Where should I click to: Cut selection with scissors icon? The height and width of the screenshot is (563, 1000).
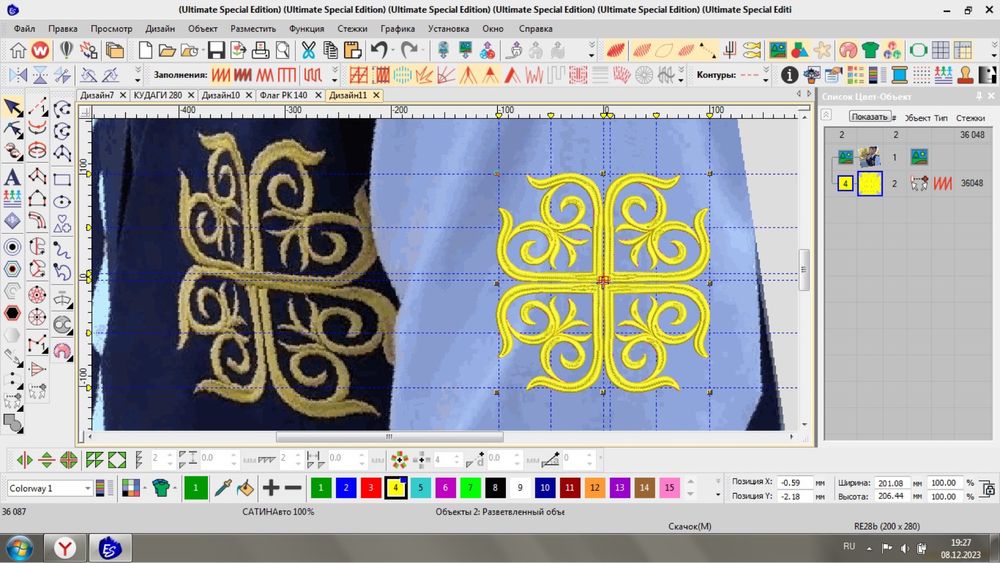coord(309,50)
